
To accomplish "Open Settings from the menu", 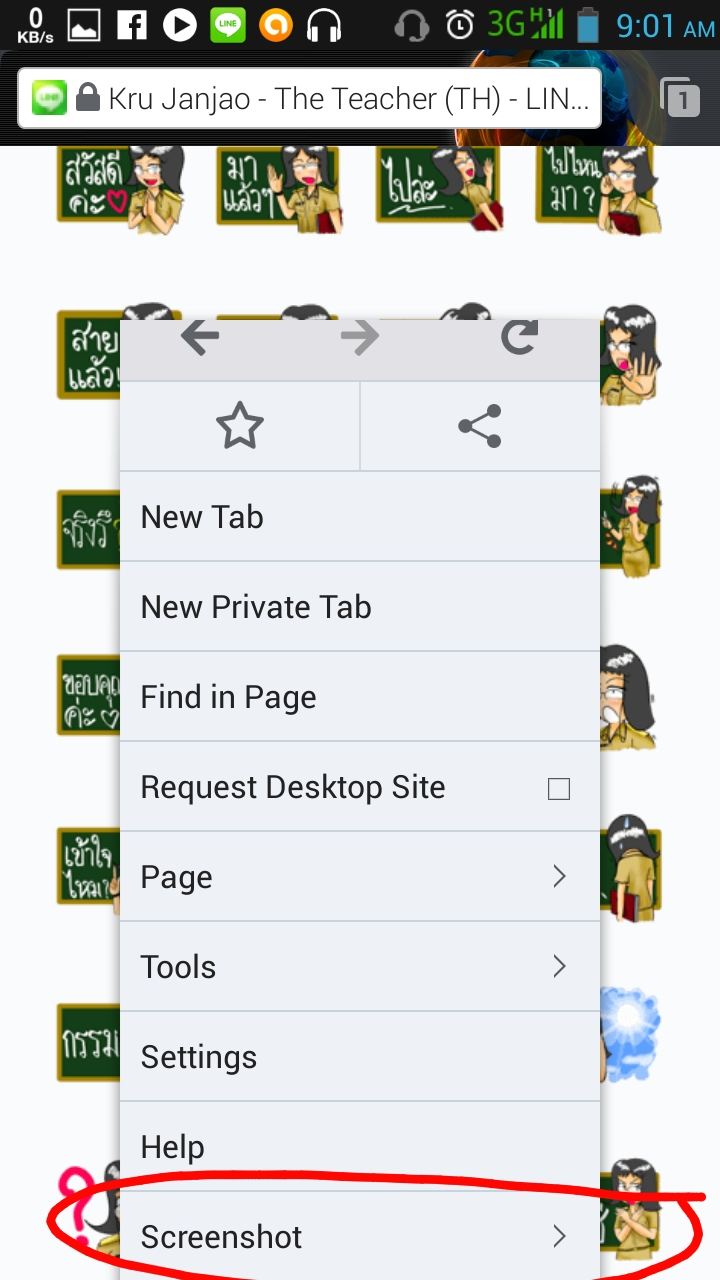I will (x=360, y=1057).
